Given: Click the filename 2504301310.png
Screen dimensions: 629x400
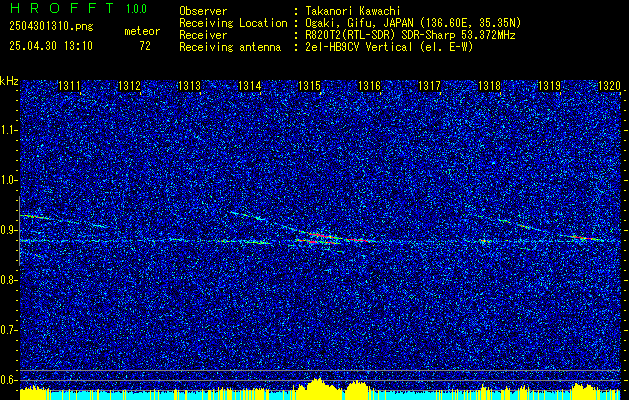Looking at the screenshot, I should click(51, 27).
